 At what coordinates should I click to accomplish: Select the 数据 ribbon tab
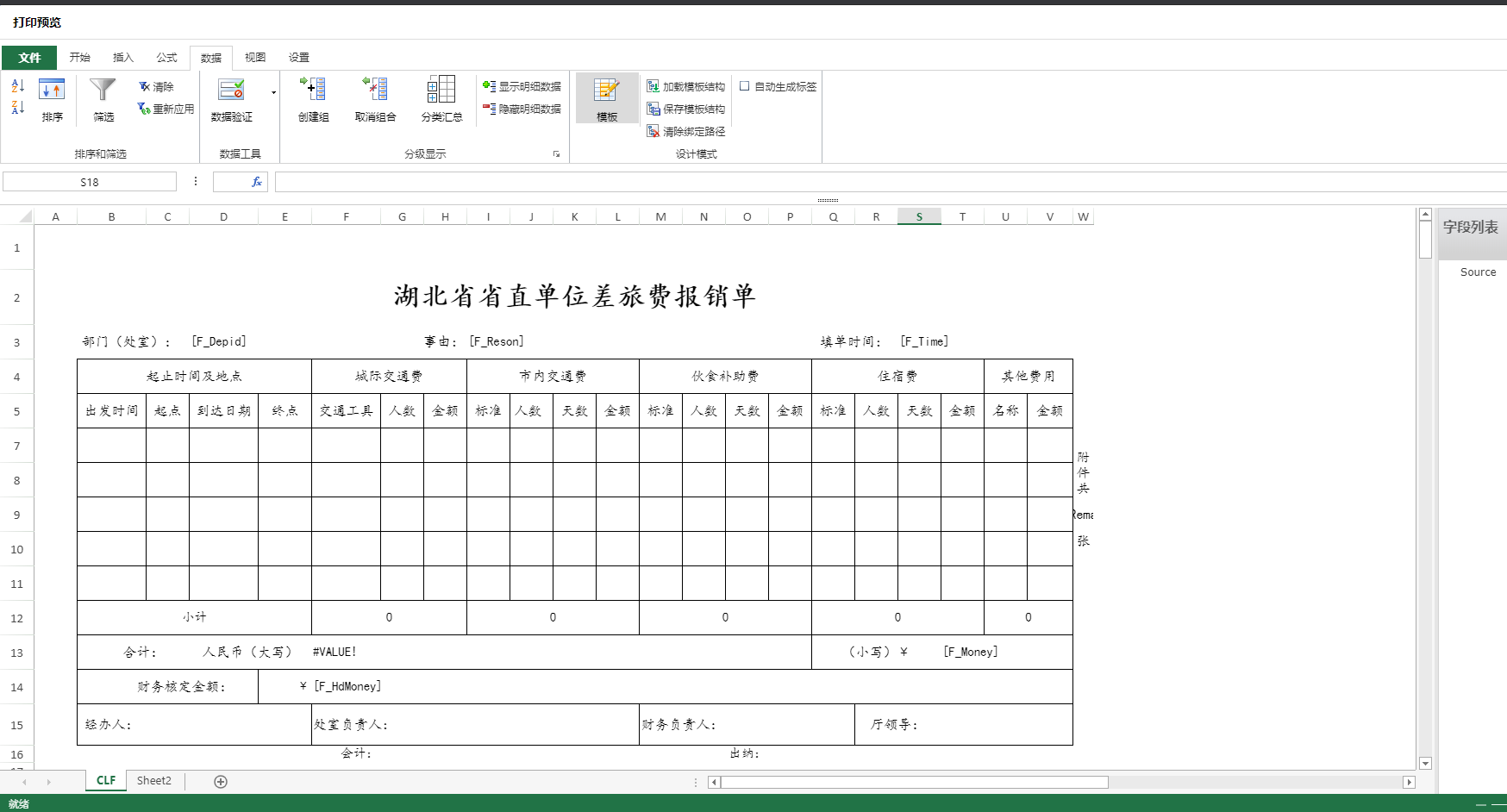click(211, 58)
